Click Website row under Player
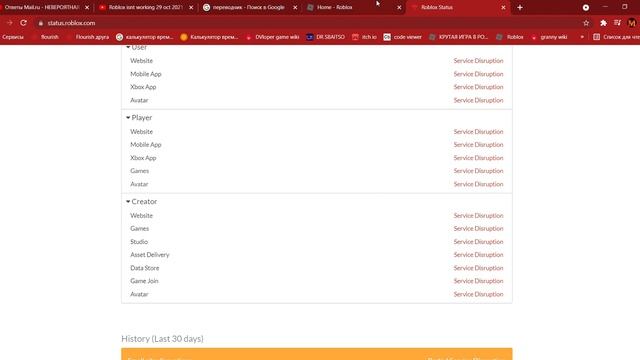The image size is (640, 360). pyautogui.click(x=317, y=131)
